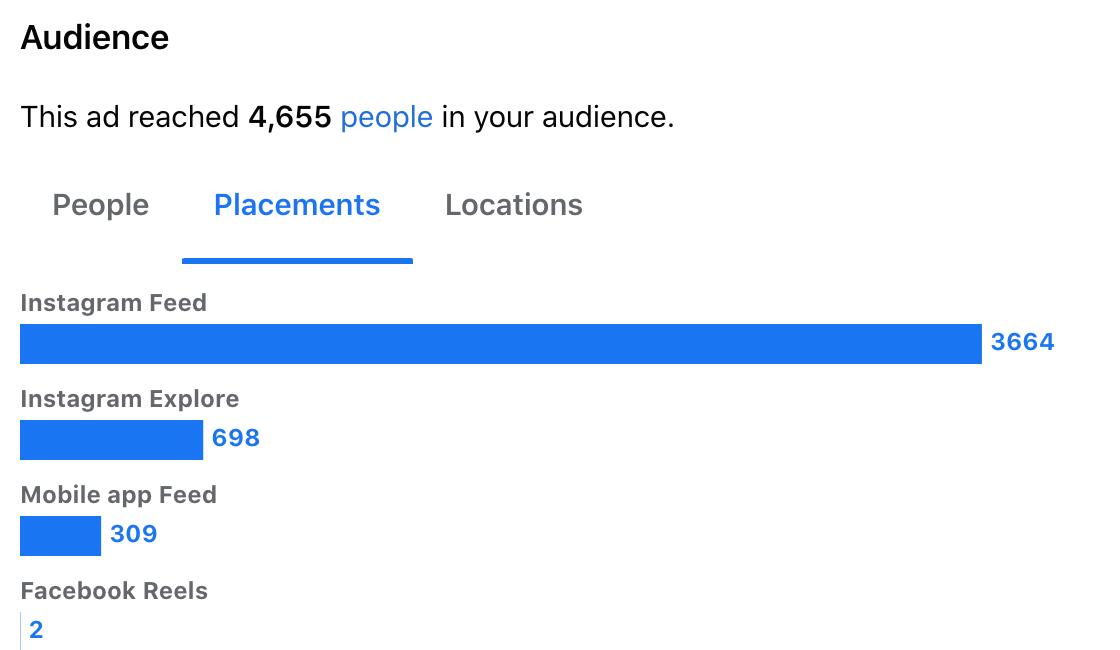Click the Mobile app Feed label
This screenshot has width=1120, height=650.
click(x=119, y=494)
